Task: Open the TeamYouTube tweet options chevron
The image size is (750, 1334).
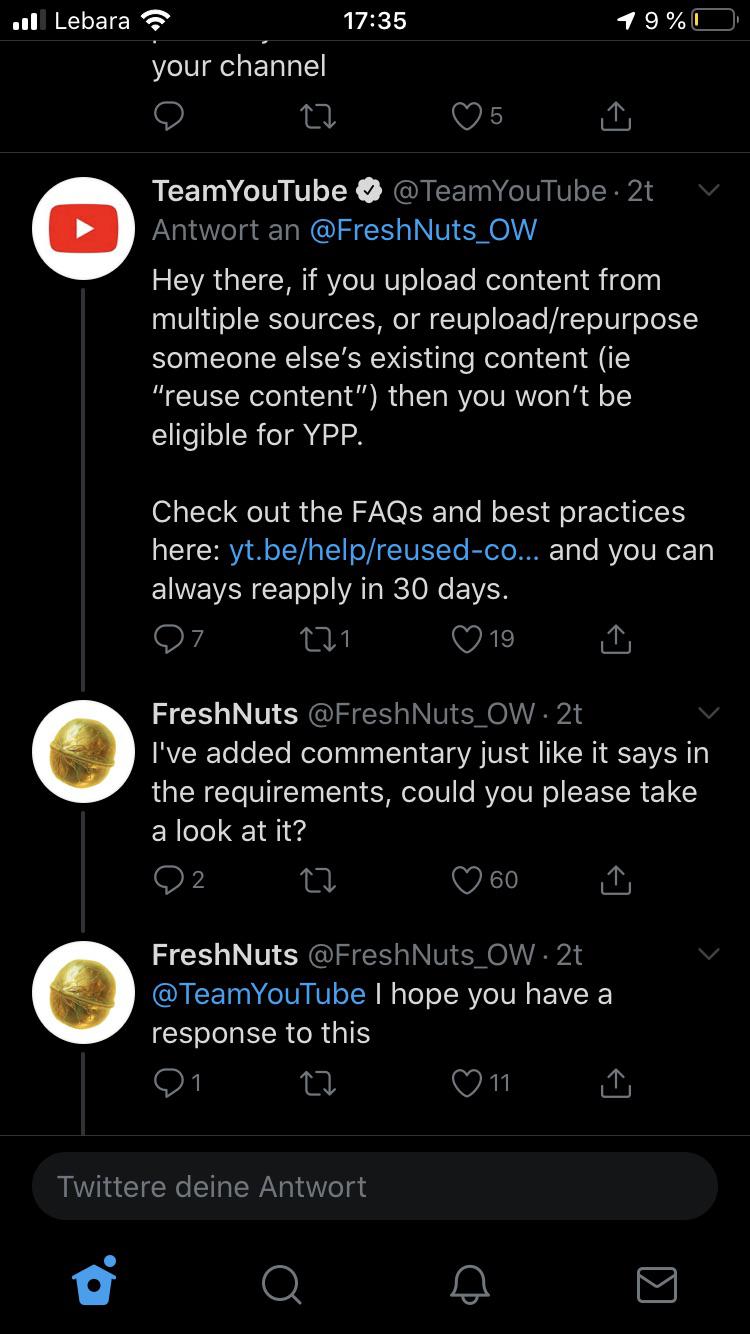Action: pos(708,190)
